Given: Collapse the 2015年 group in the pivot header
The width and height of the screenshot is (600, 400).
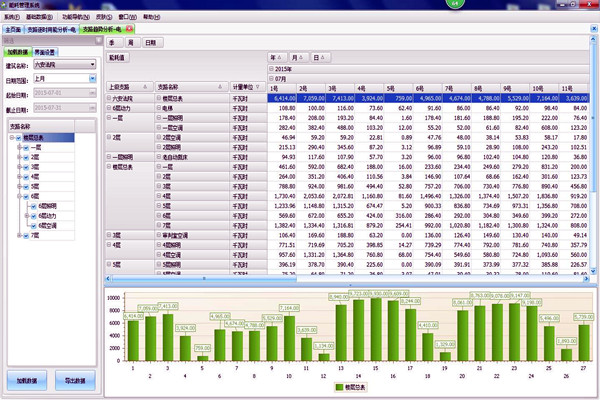Looking at the screenshot, I should [x=271, y=68].
